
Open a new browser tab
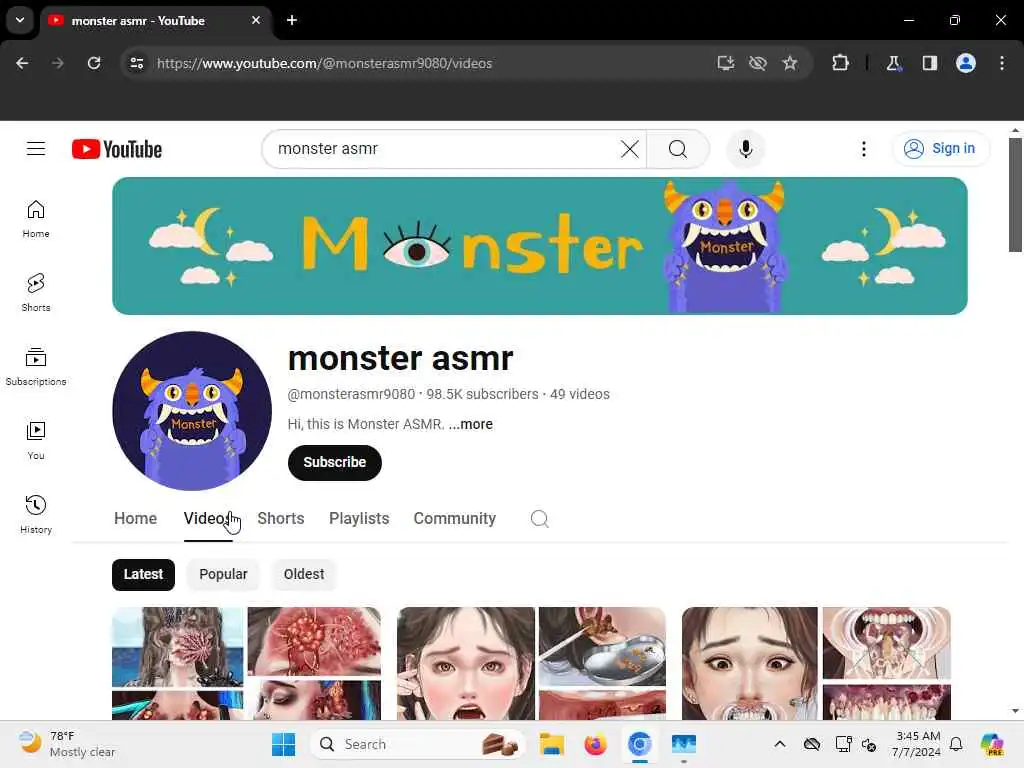(292, 20)
